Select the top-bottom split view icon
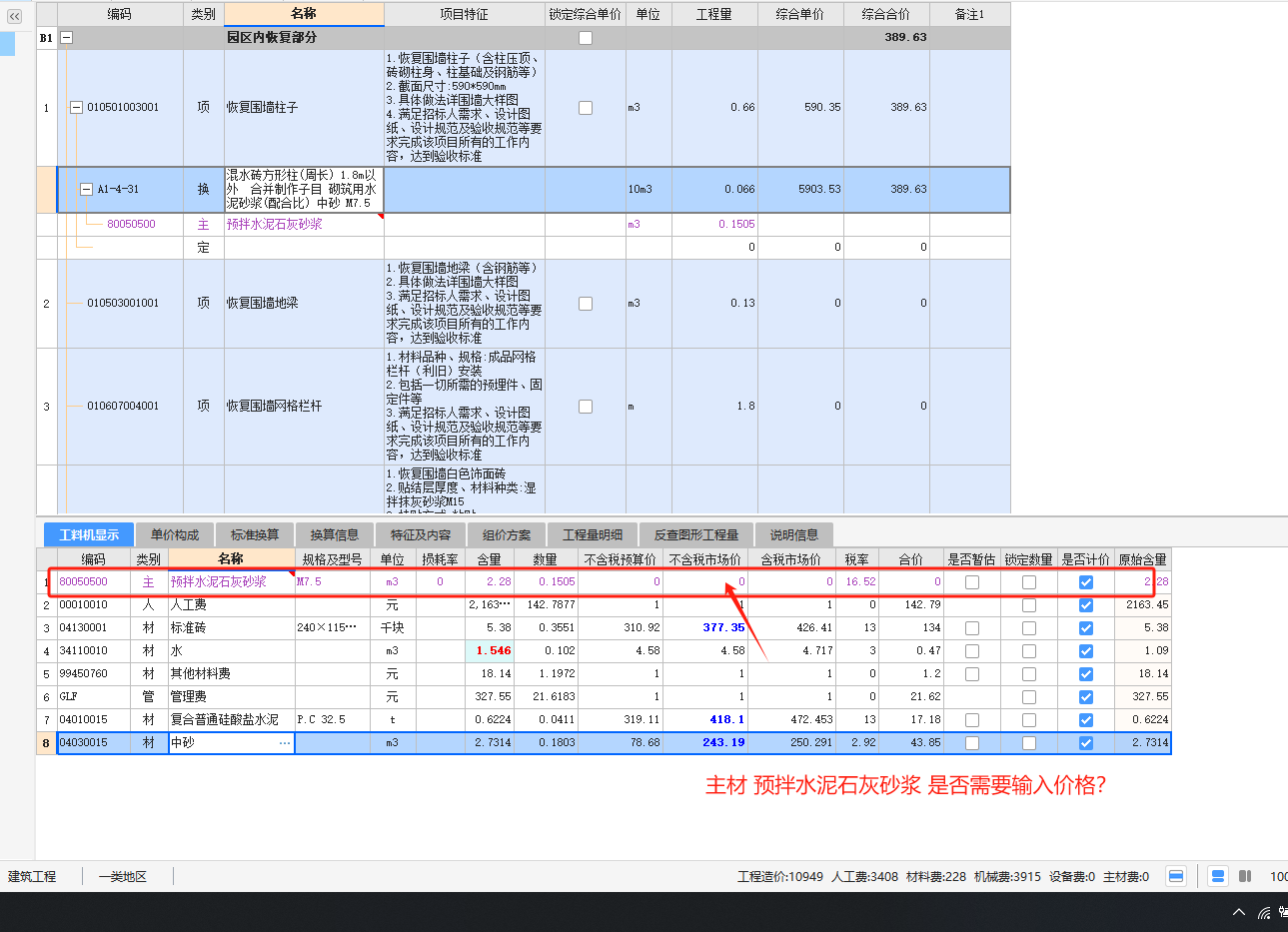1288x932 pixels. pos(1218,876)
